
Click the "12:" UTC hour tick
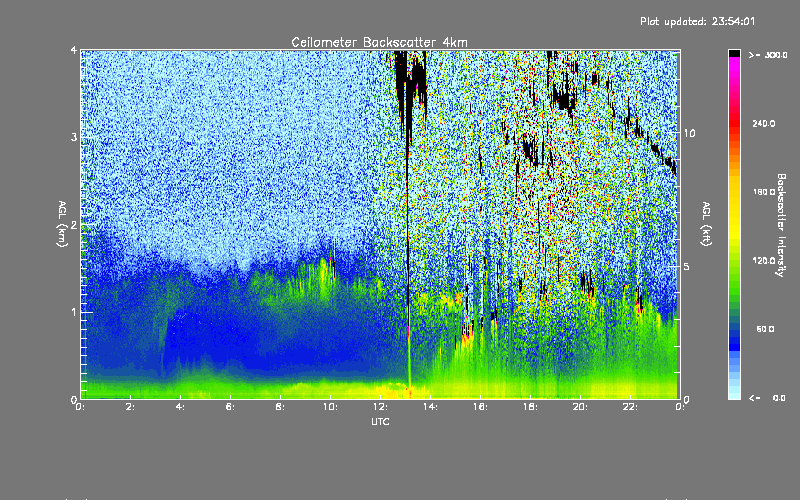380,407
